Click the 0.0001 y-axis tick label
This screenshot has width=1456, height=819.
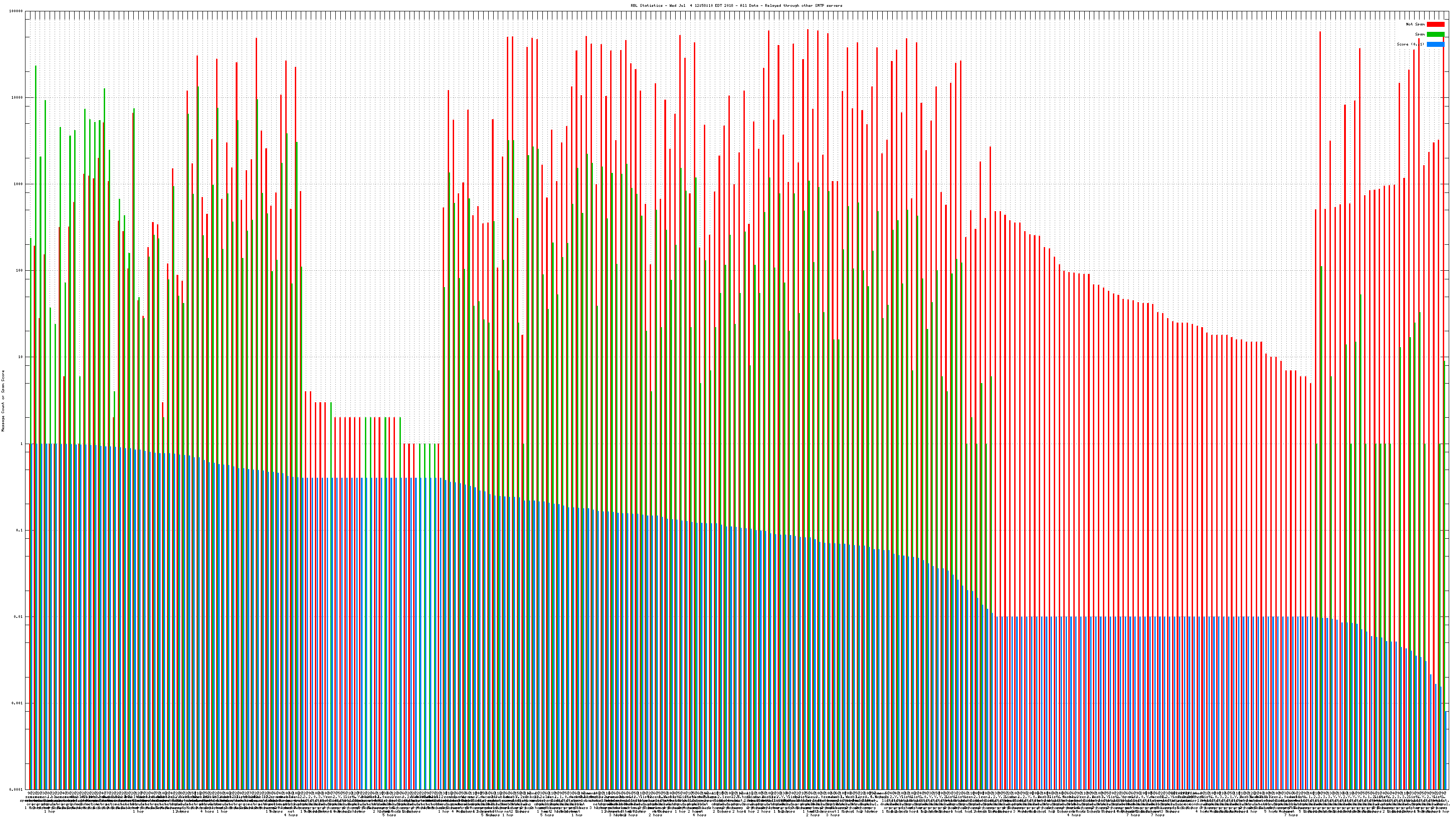click(16, 789)
